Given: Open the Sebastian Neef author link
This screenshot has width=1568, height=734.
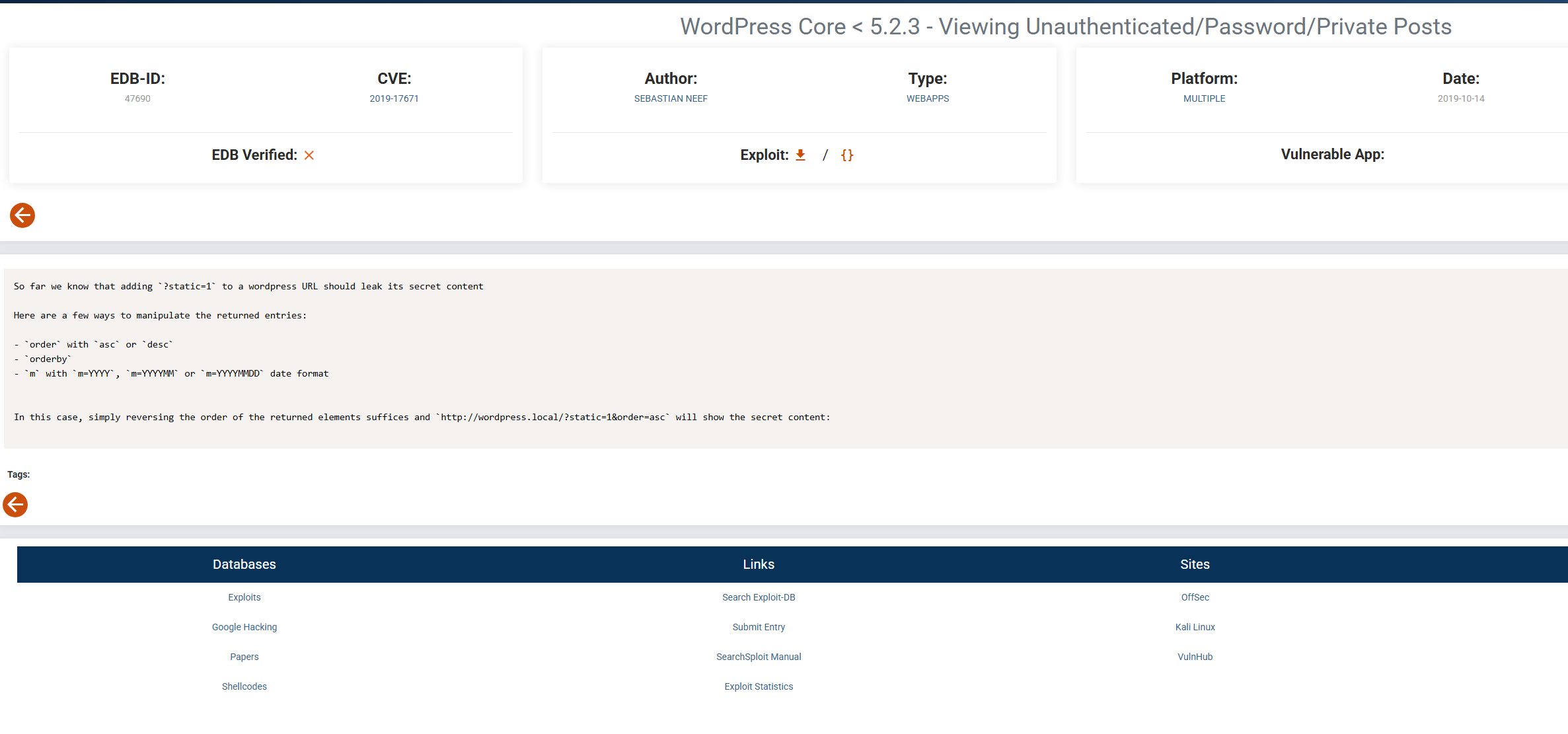Looking at the screenshot, I should 671,98.
